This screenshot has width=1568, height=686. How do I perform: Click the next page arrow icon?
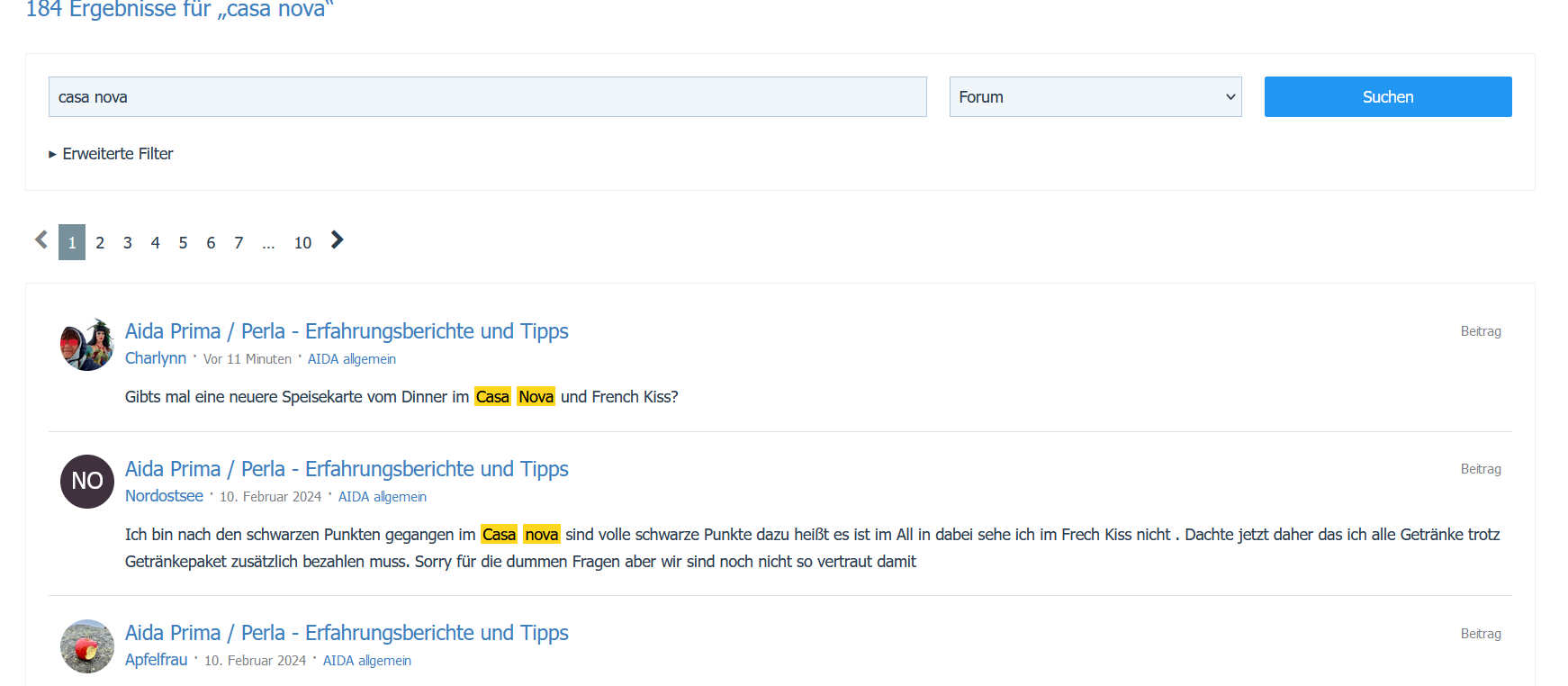pos(337,240)
